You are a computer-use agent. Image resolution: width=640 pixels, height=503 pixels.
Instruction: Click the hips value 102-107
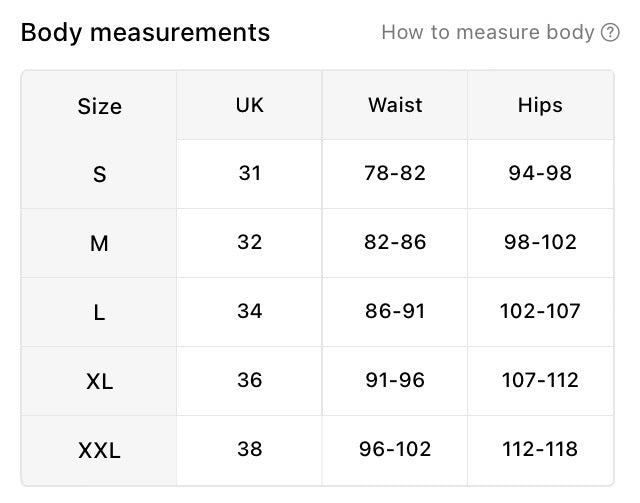pyautogui.click(x=540, y=311)
